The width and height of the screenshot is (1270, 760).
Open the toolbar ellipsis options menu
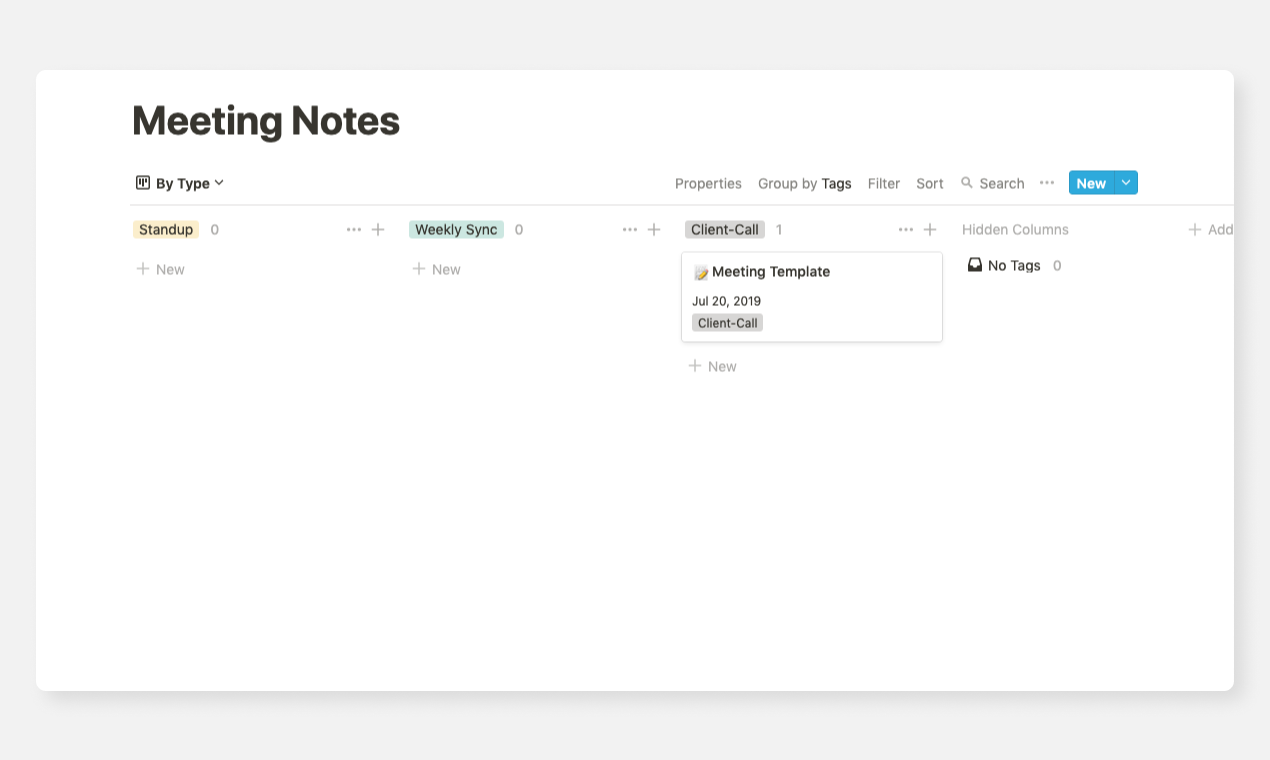[x=1047, y=183]
